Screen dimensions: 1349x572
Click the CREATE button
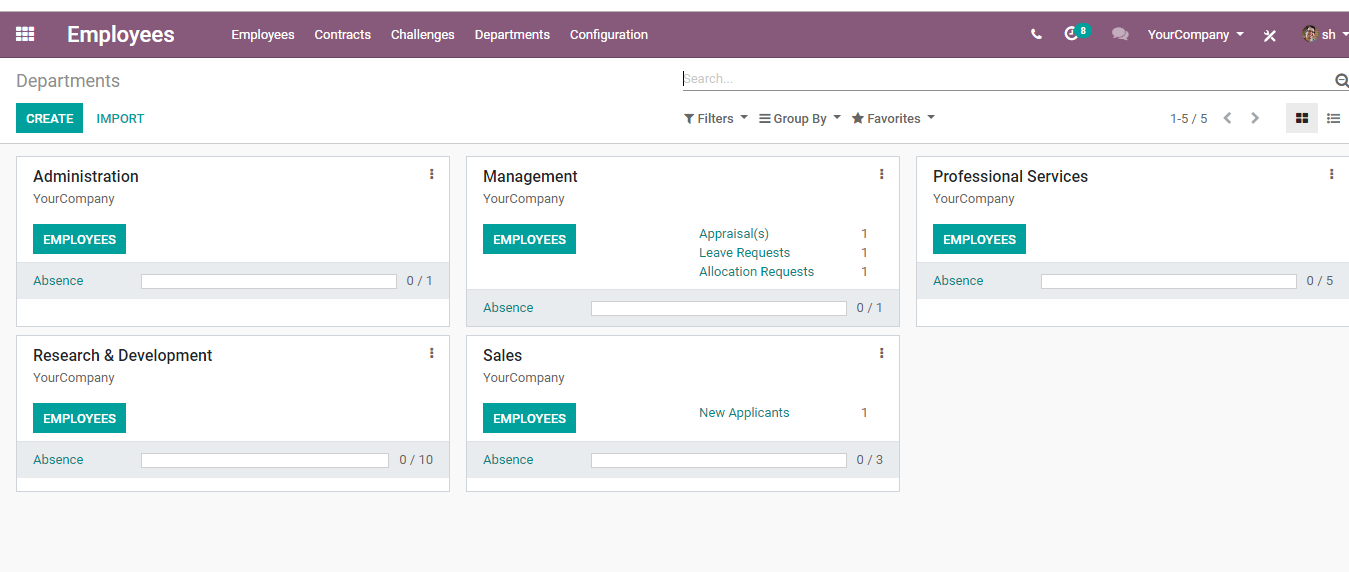tap(50, 118)
